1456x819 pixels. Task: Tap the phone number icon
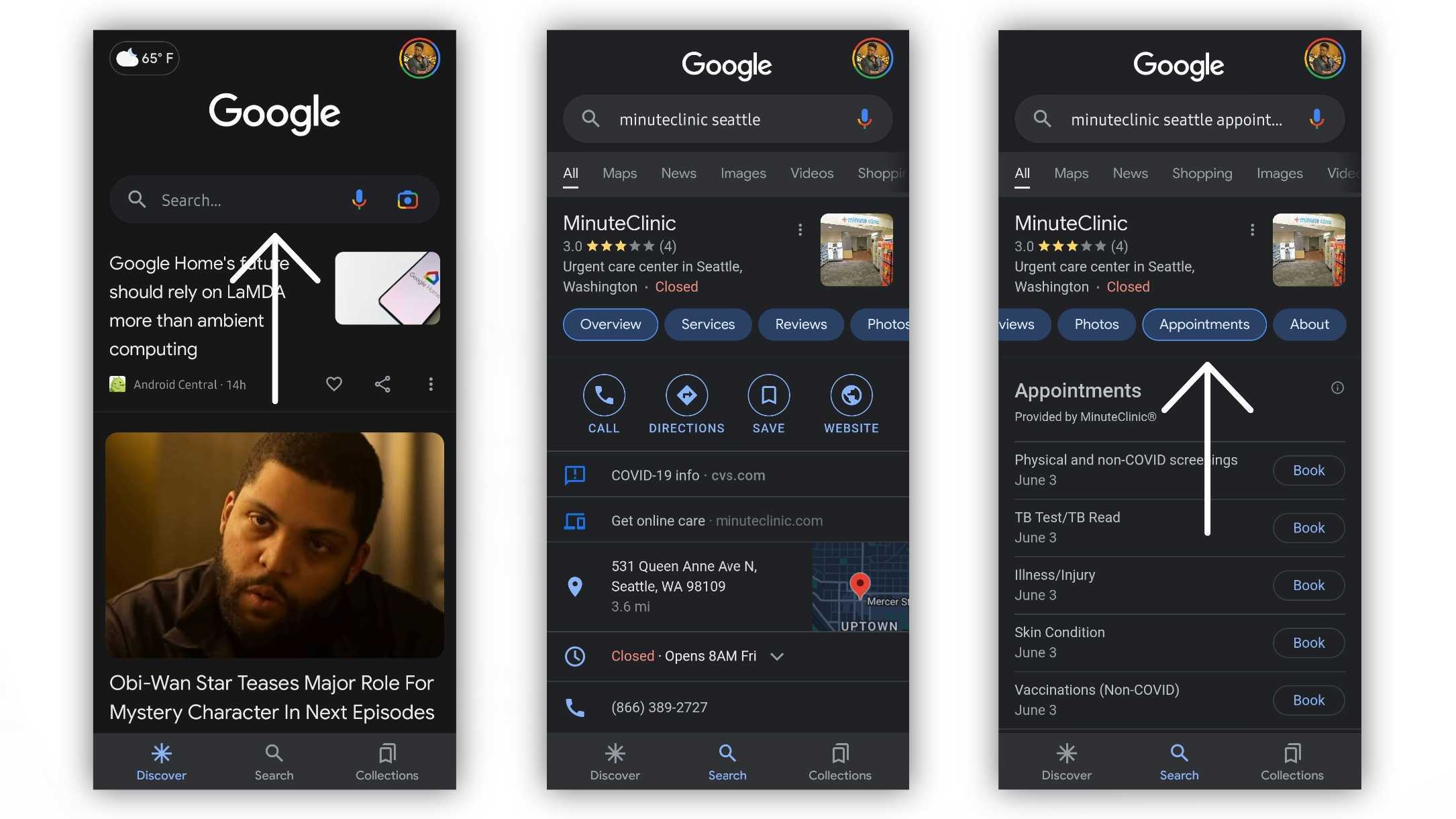[575, 707]
